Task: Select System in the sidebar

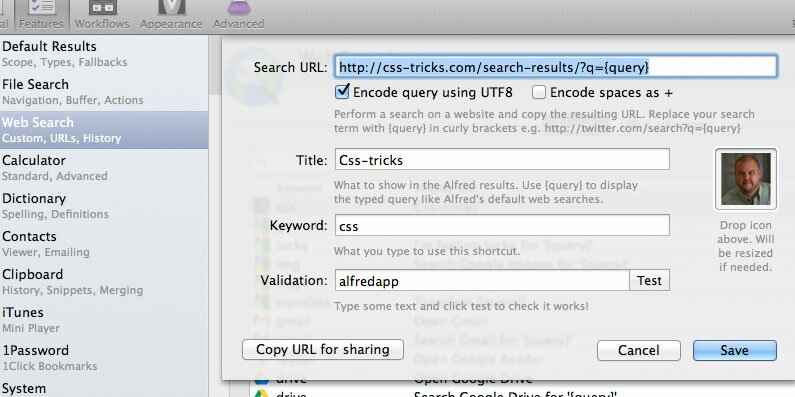Action: point(104,388)
